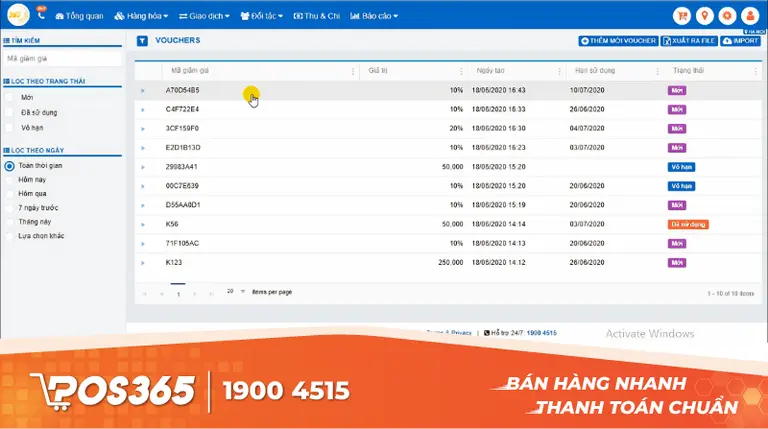Click the IMPORT button
768x429 pixels.
[x=741, y=41]
